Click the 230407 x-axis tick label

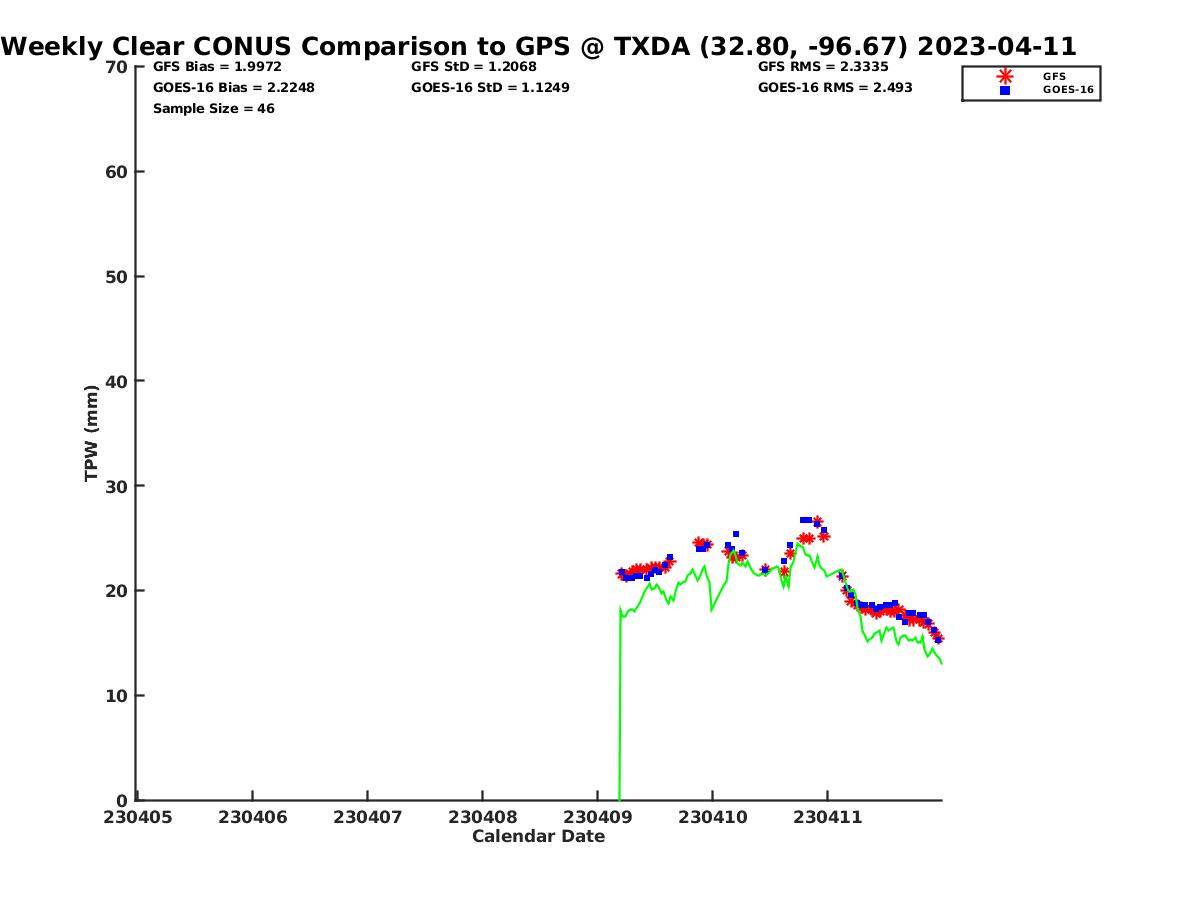click(x=367, y=817)
